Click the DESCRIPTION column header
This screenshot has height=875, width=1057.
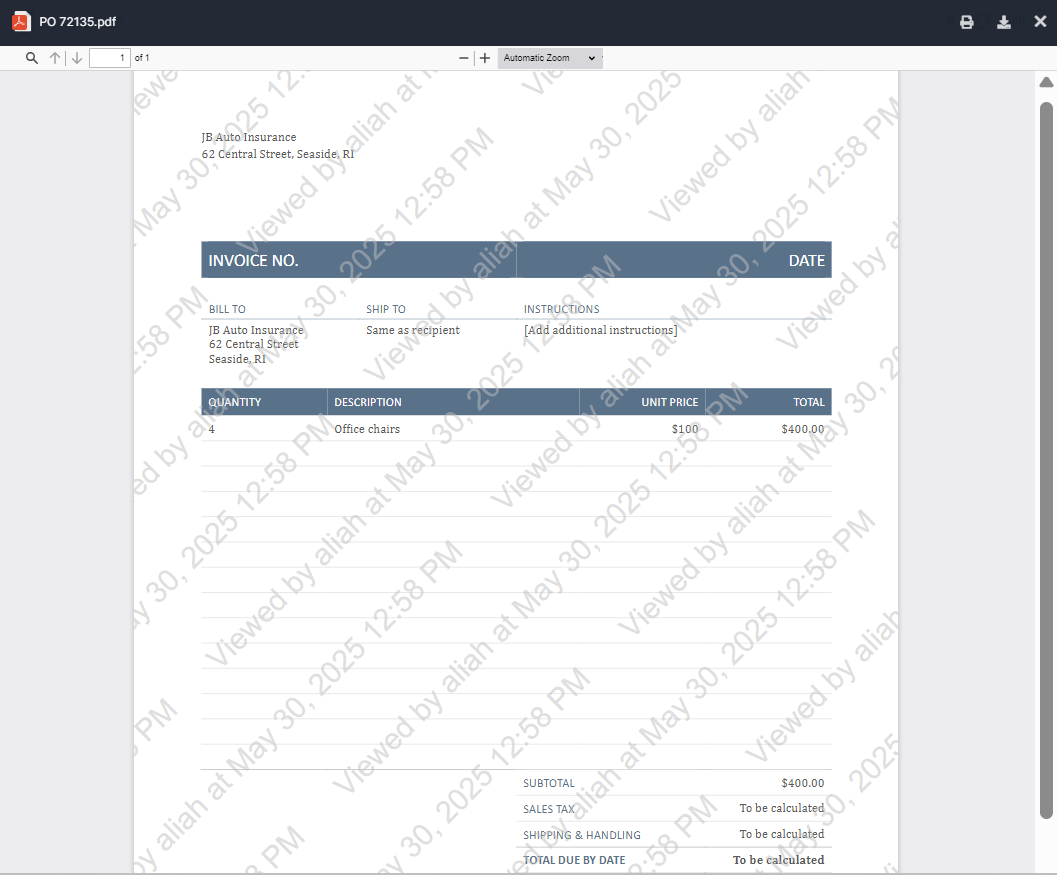coord(368,402)
